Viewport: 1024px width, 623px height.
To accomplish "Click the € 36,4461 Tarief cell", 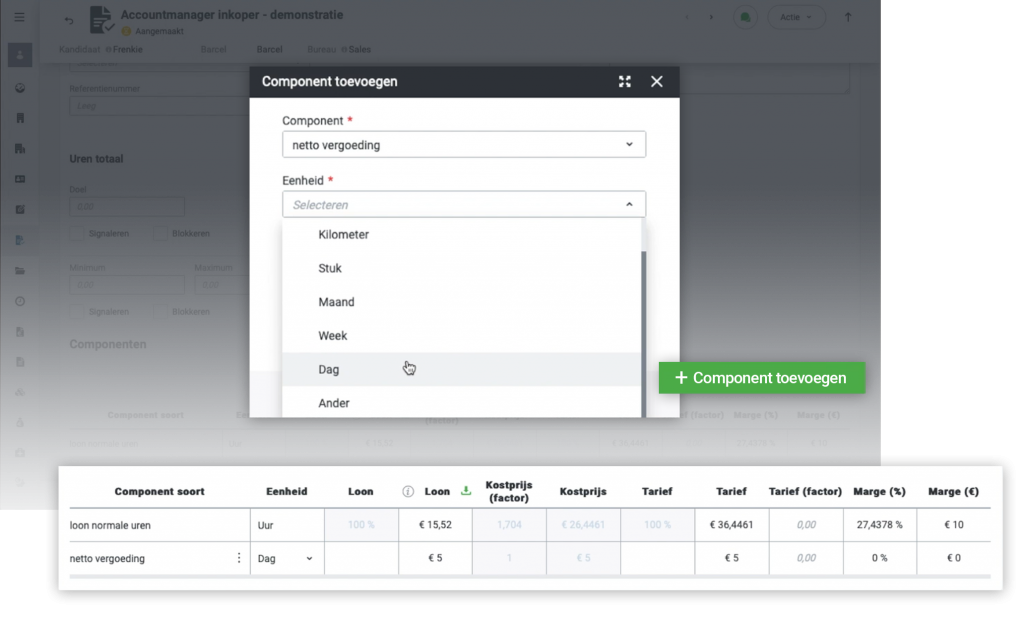I will tap(731, 525).
